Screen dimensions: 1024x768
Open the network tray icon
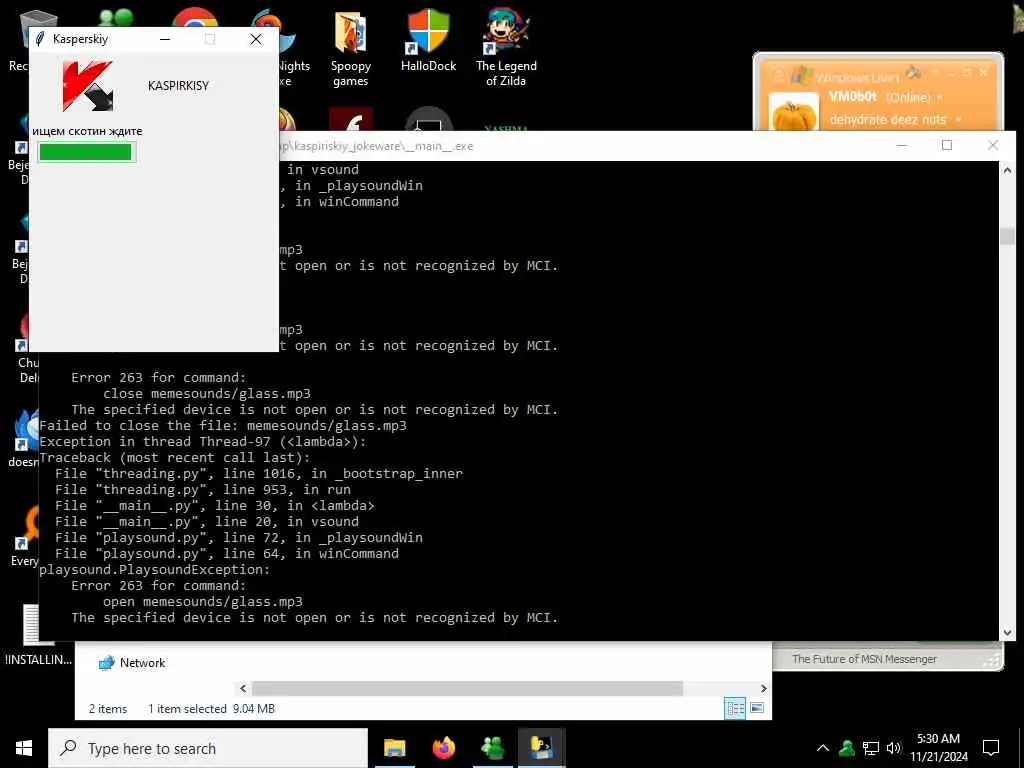coord(871,748)
